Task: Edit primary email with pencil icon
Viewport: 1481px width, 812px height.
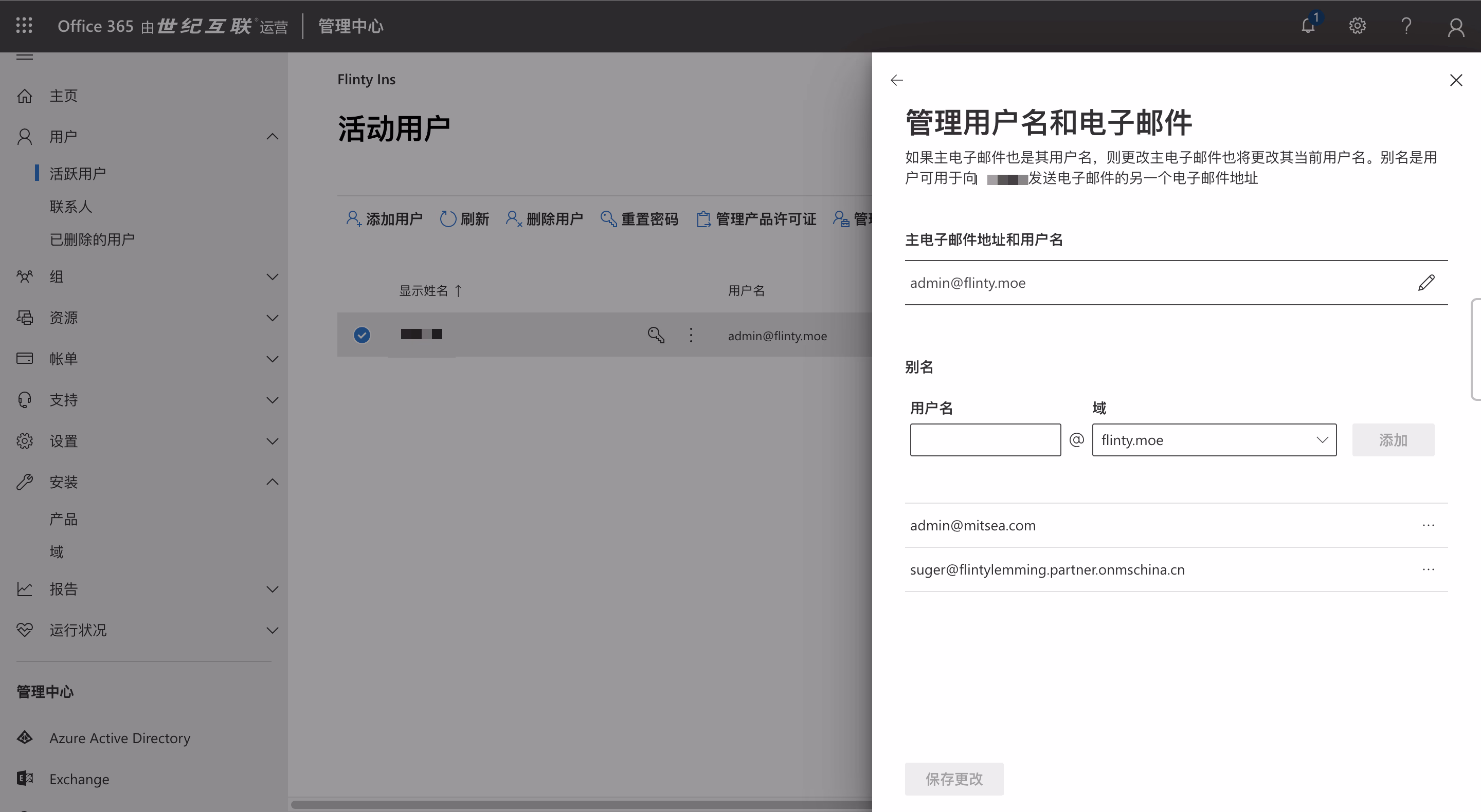Action: click(1426, 283)
